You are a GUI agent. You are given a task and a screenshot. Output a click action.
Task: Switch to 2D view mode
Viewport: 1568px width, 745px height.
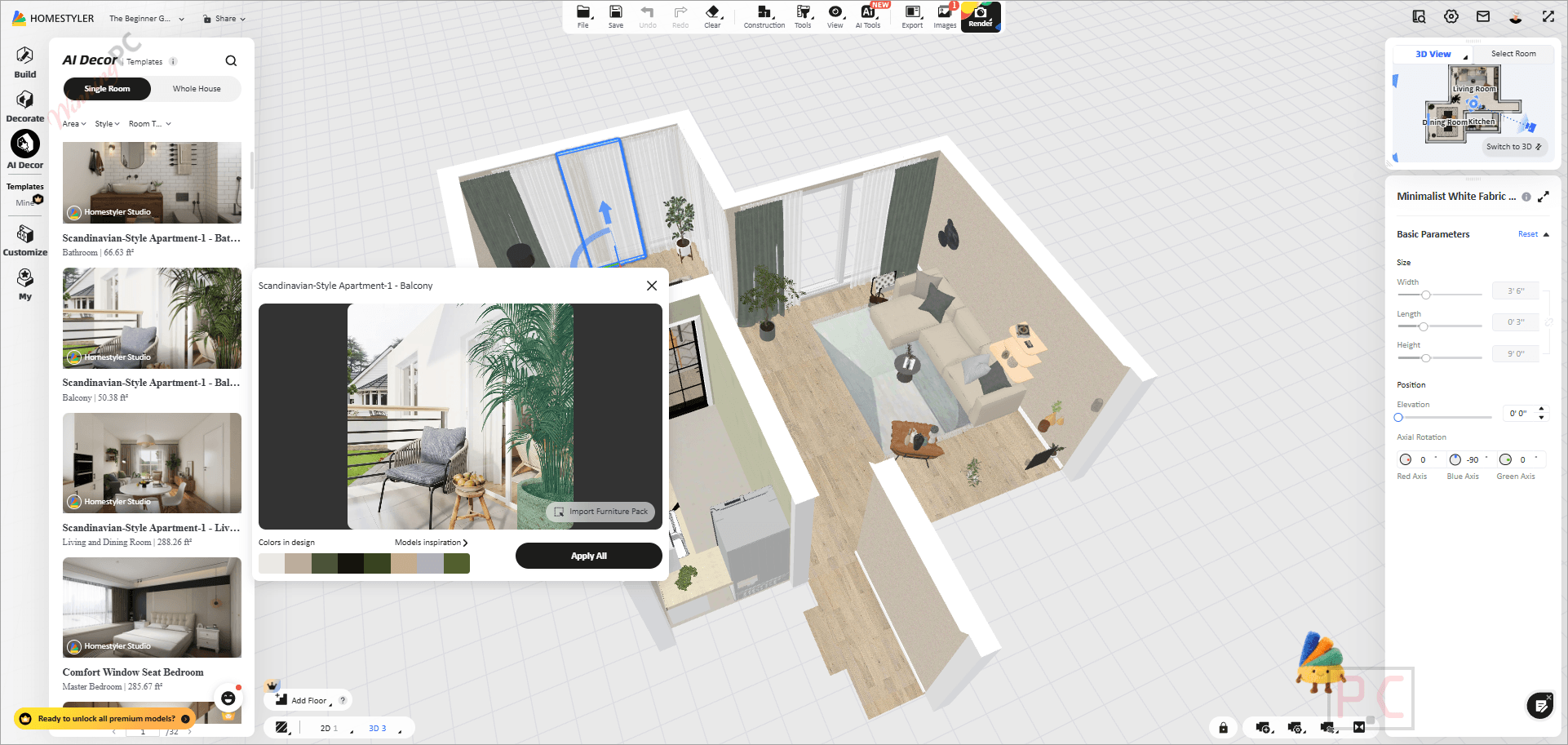click(329, 728)
